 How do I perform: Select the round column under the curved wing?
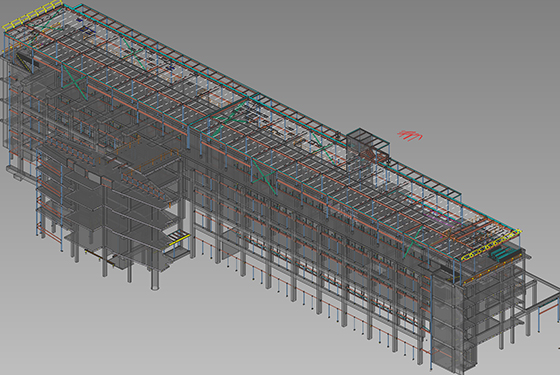[x=155, y=279]
